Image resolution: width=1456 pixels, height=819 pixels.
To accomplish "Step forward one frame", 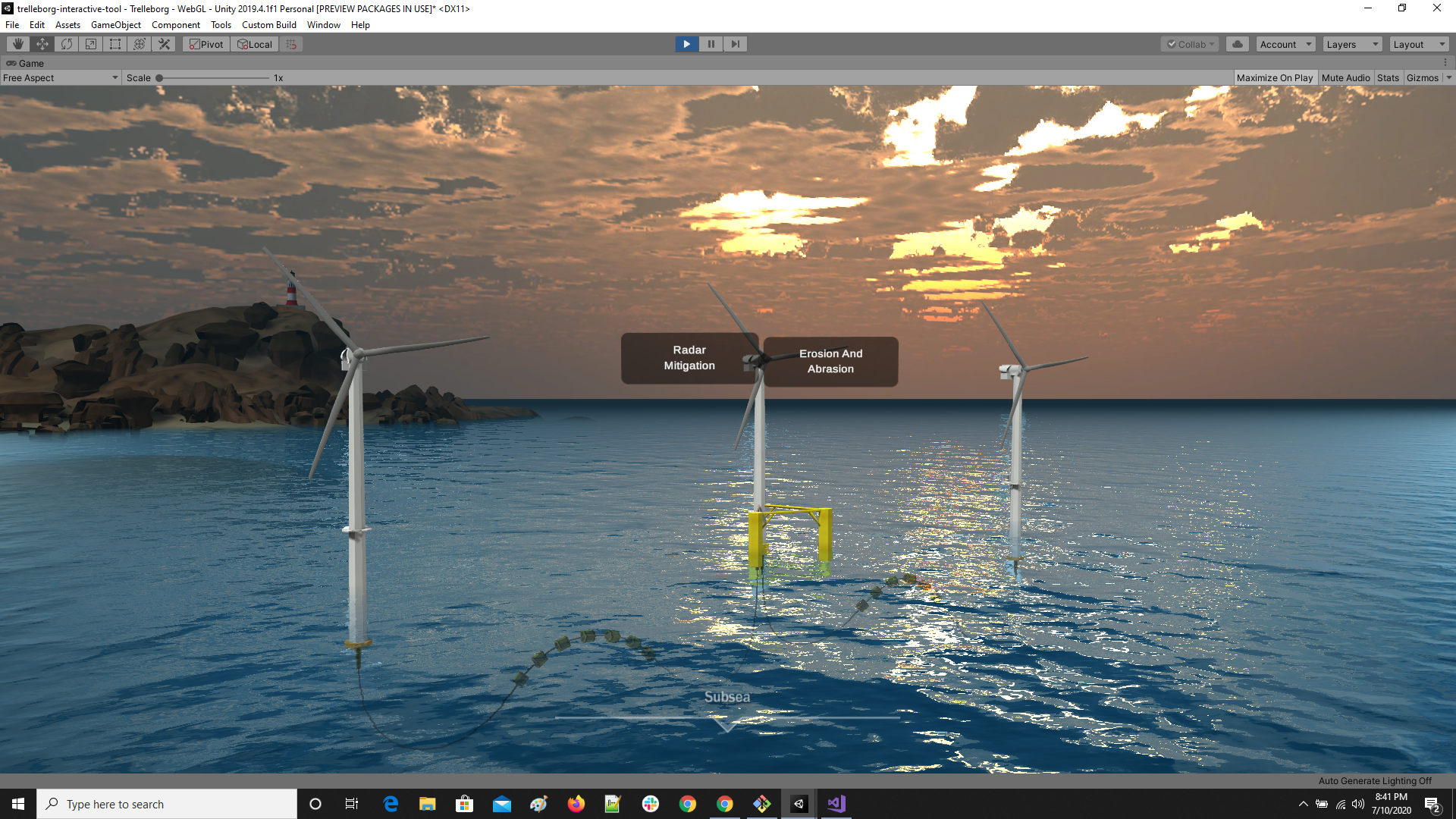I will click(735, 44).
